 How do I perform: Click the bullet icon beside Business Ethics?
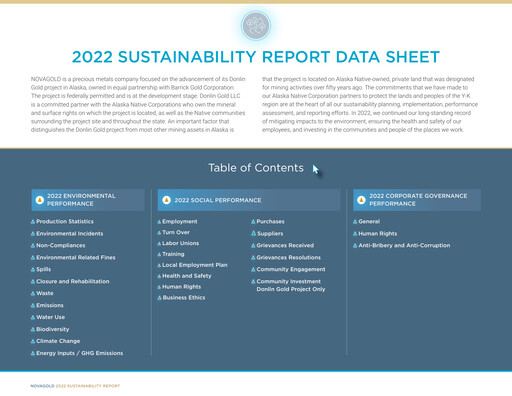pyautogui.click(x=159, y=298)
